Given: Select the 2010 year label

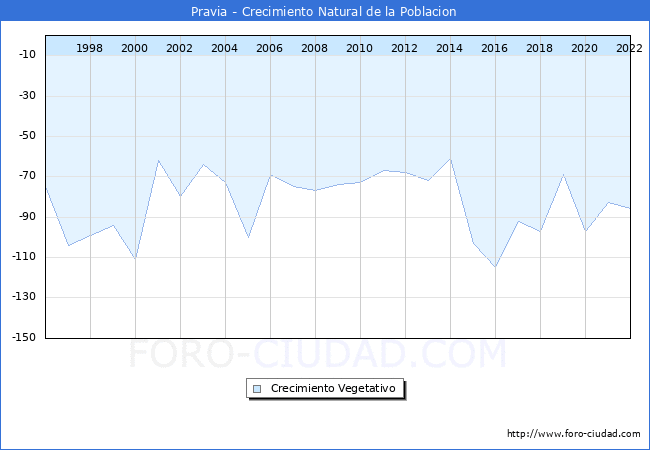Looking at the screenshot, I should click(359, 48).
